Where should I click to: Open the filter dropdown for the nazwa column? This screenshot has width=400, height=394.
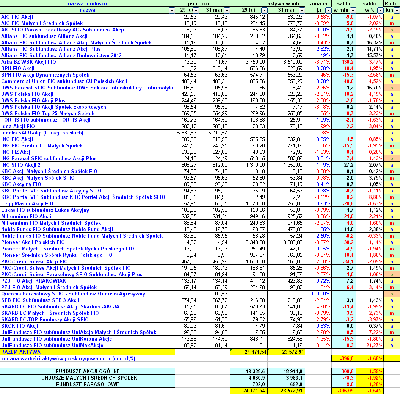click(172, 10)
